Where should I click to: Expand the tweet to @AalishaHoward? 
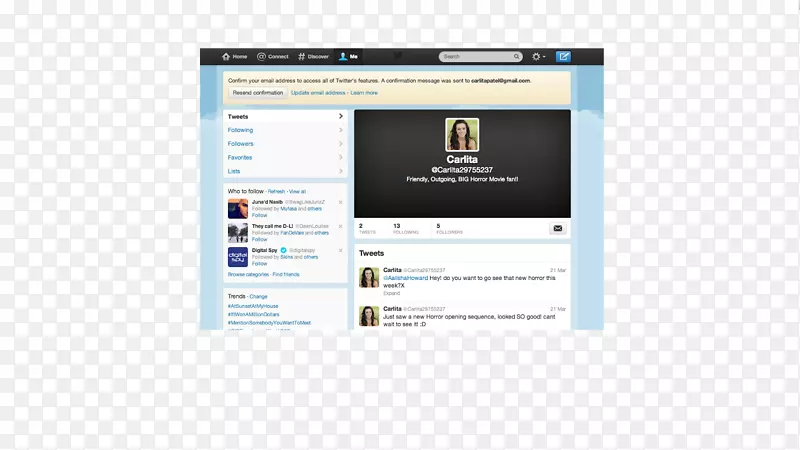point(391,293)
